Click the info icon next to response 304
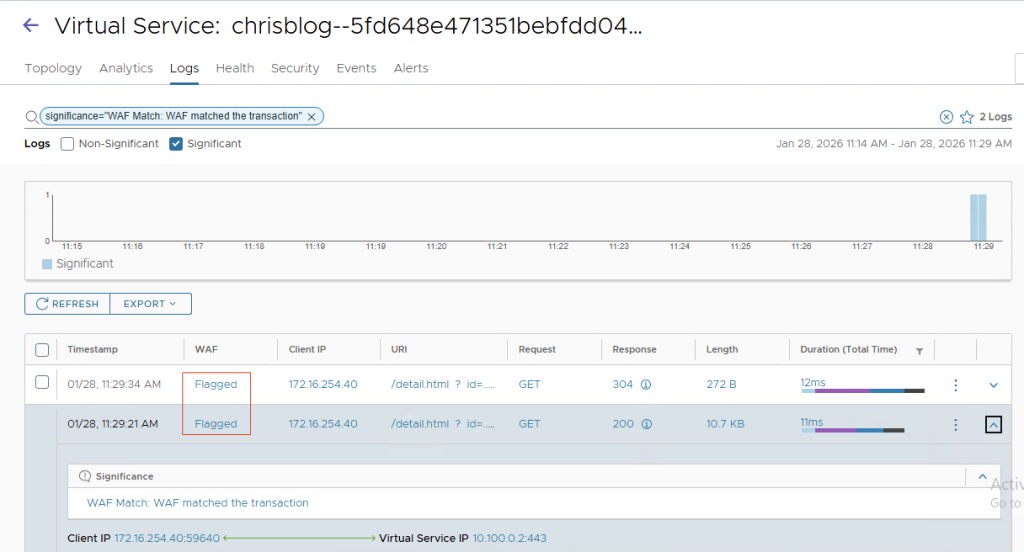This screenshot has width=1024, height=552. click(x=646, y=384)
